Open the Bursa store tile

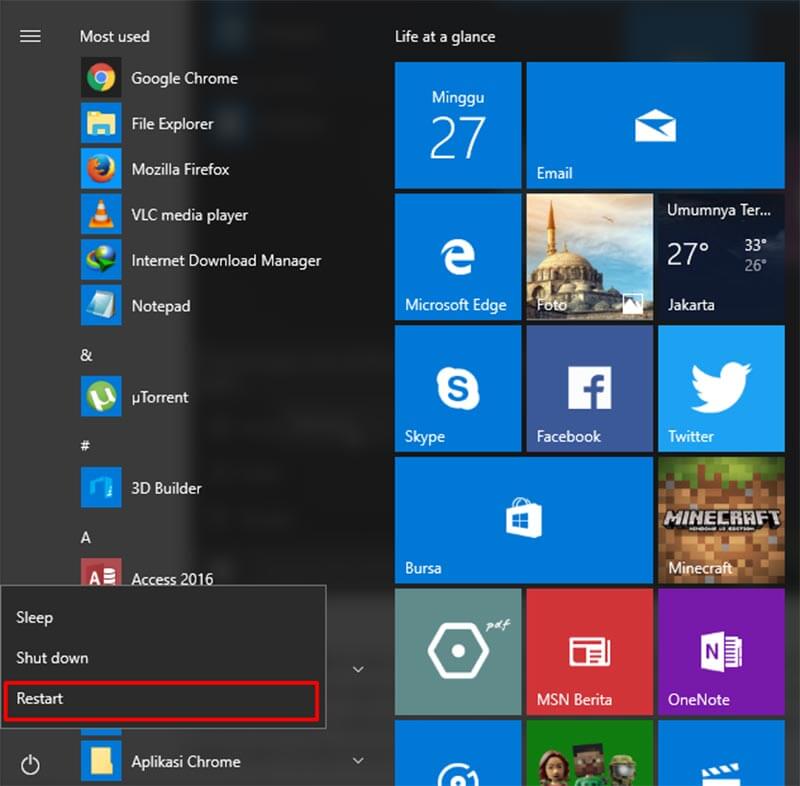(523, 520)
